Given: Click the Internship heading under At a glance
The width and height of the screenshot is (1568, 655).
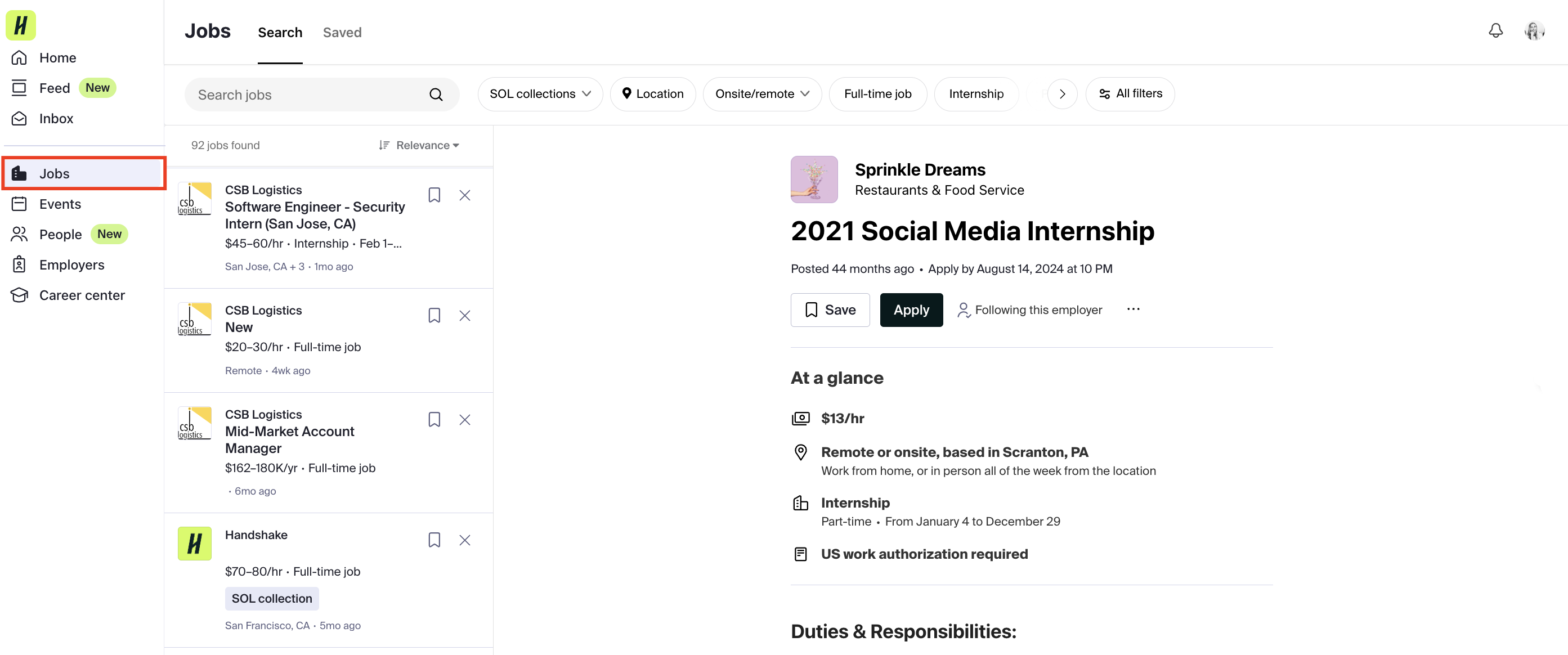Looking at the screenshot, I should coord(855,503).
